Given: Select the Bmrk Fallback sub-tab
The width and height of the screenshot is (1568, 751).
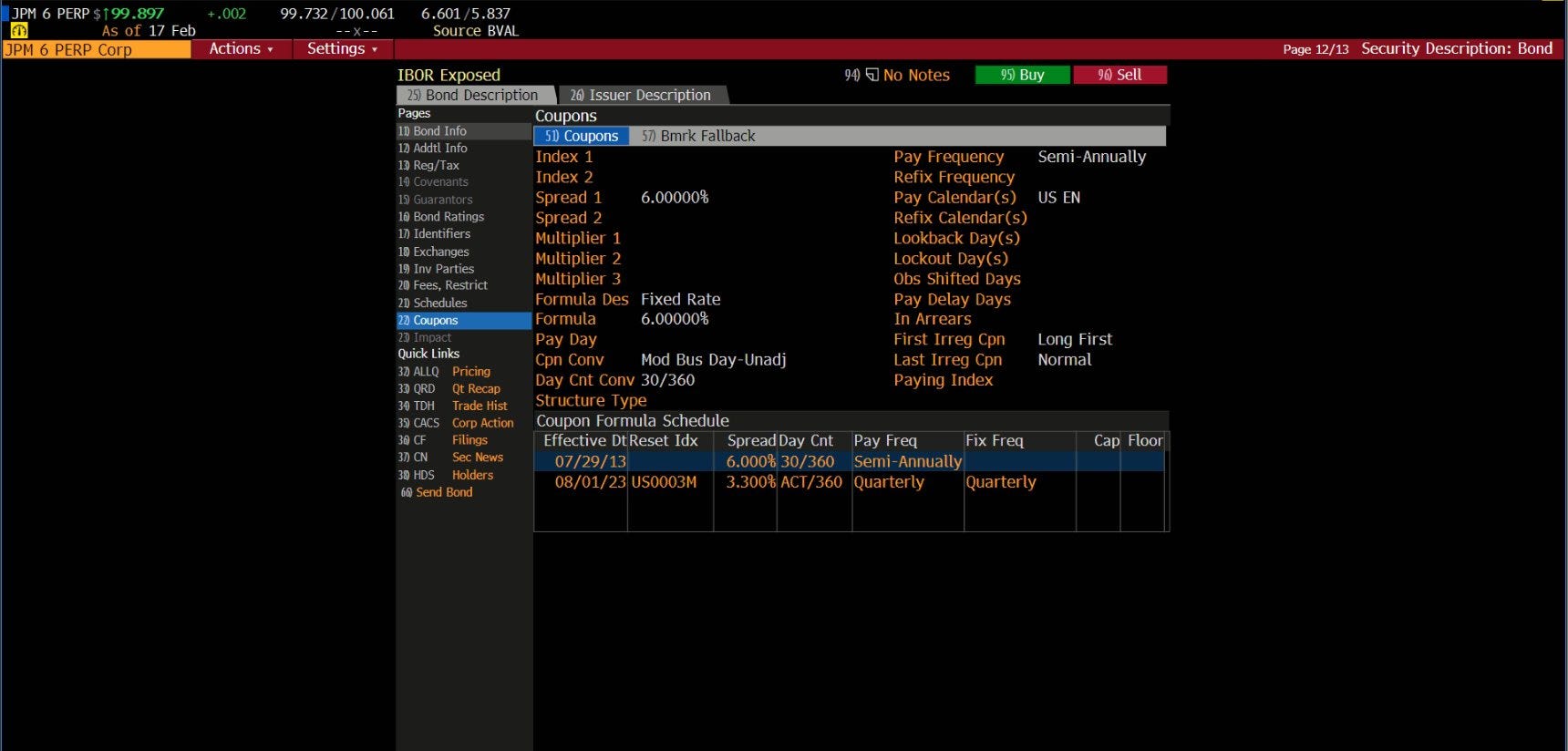Looking at the screenshot, I should click(x=698, y=136).
